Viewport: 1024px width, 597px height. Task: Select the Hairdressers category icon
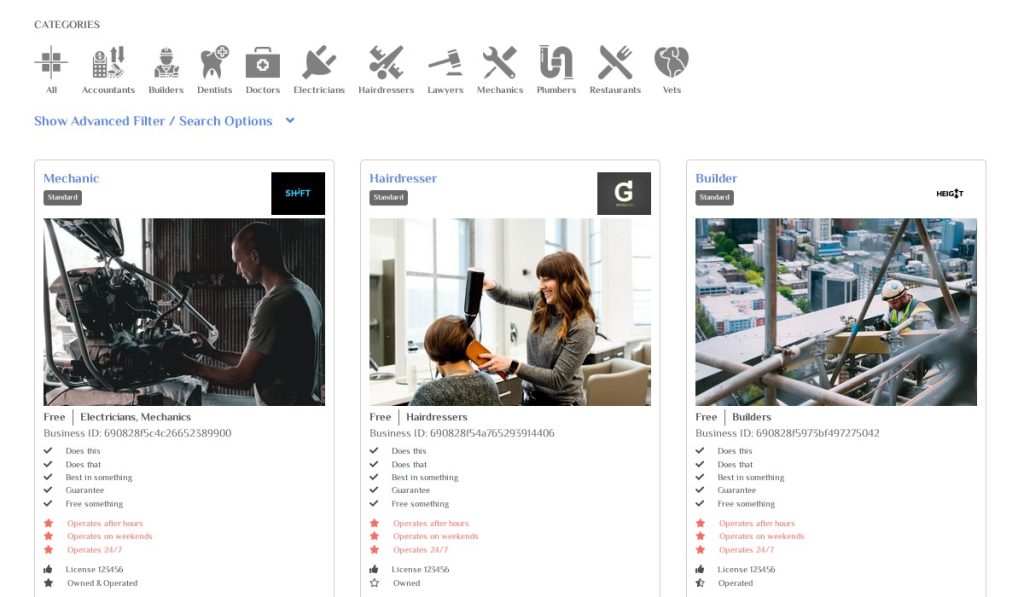[386, 63]
